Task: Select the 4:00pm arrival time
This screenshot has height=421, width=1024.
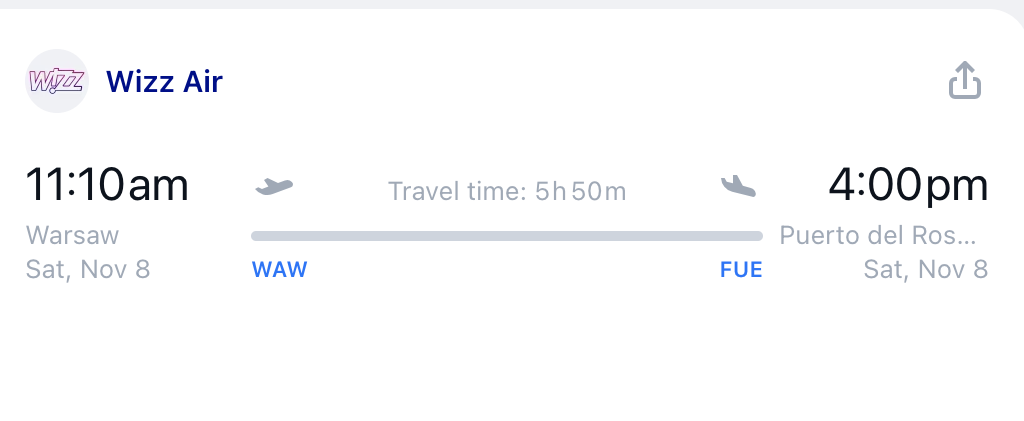Action: (908, 186)
